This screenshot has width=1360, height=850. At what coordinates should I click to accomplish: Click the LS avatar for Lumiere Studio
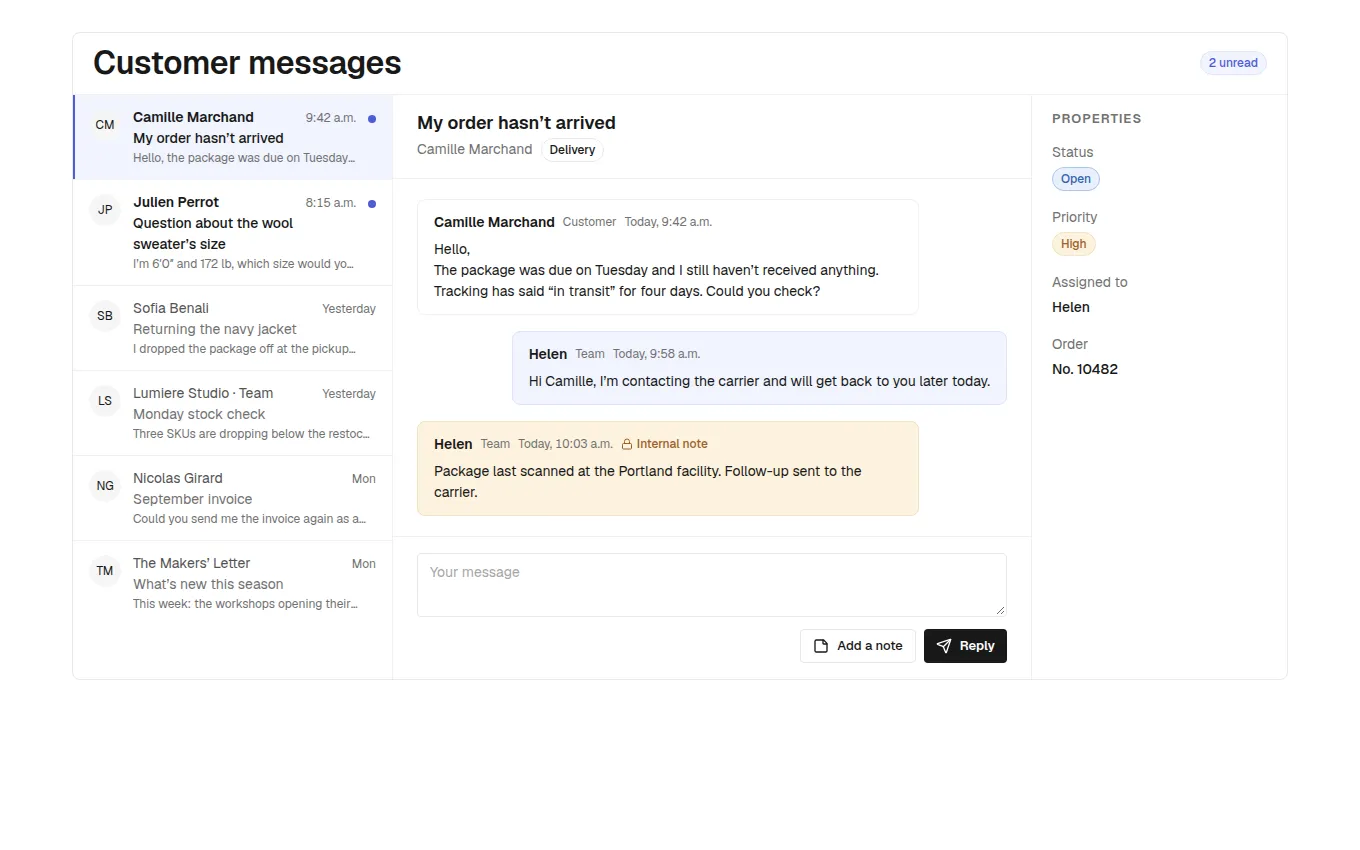[105, 401]
